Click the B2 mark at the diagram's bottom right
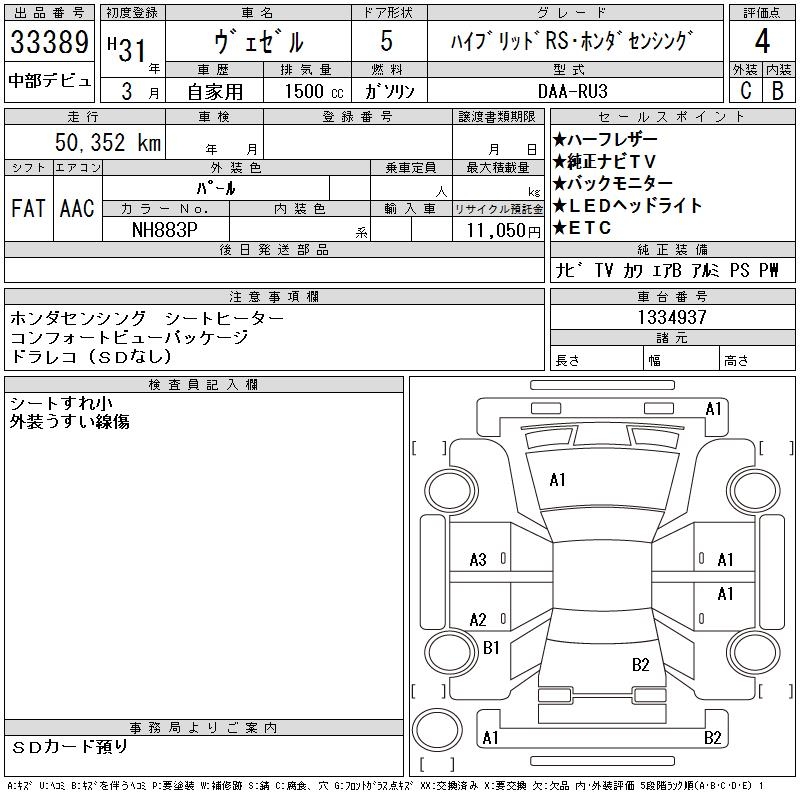 [713, 738]
